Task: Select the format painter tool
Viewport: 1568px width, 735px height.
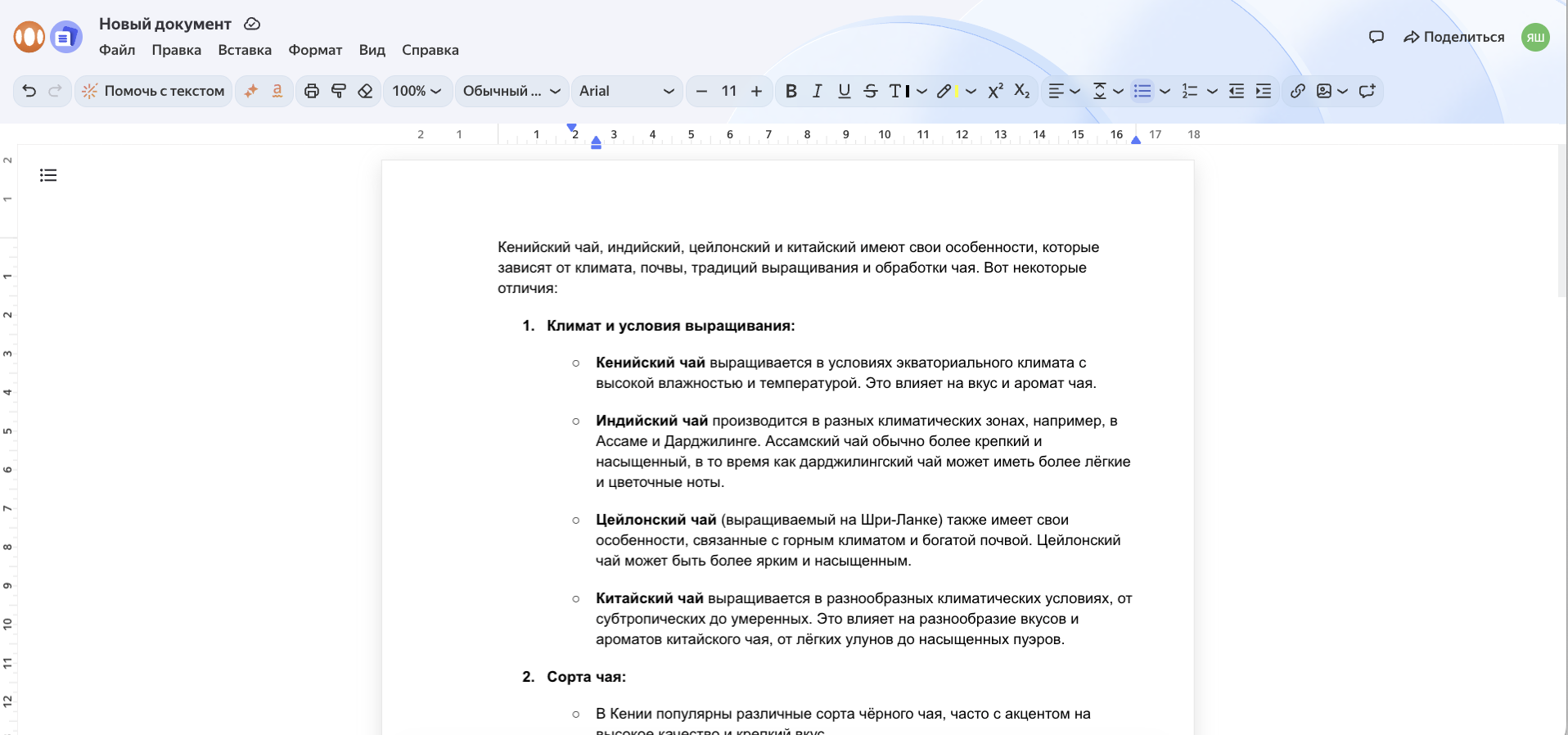Action: (x=339, y=91)
